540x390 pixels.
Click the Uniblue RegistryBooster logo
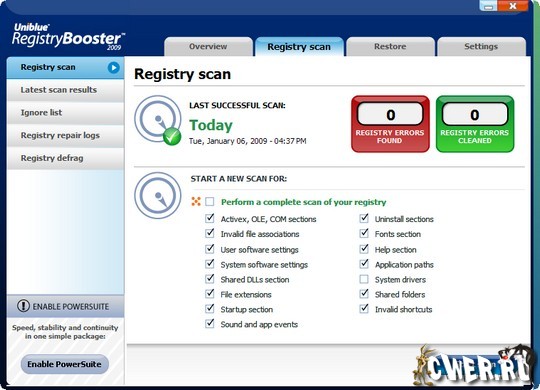(x=68, y=37)
